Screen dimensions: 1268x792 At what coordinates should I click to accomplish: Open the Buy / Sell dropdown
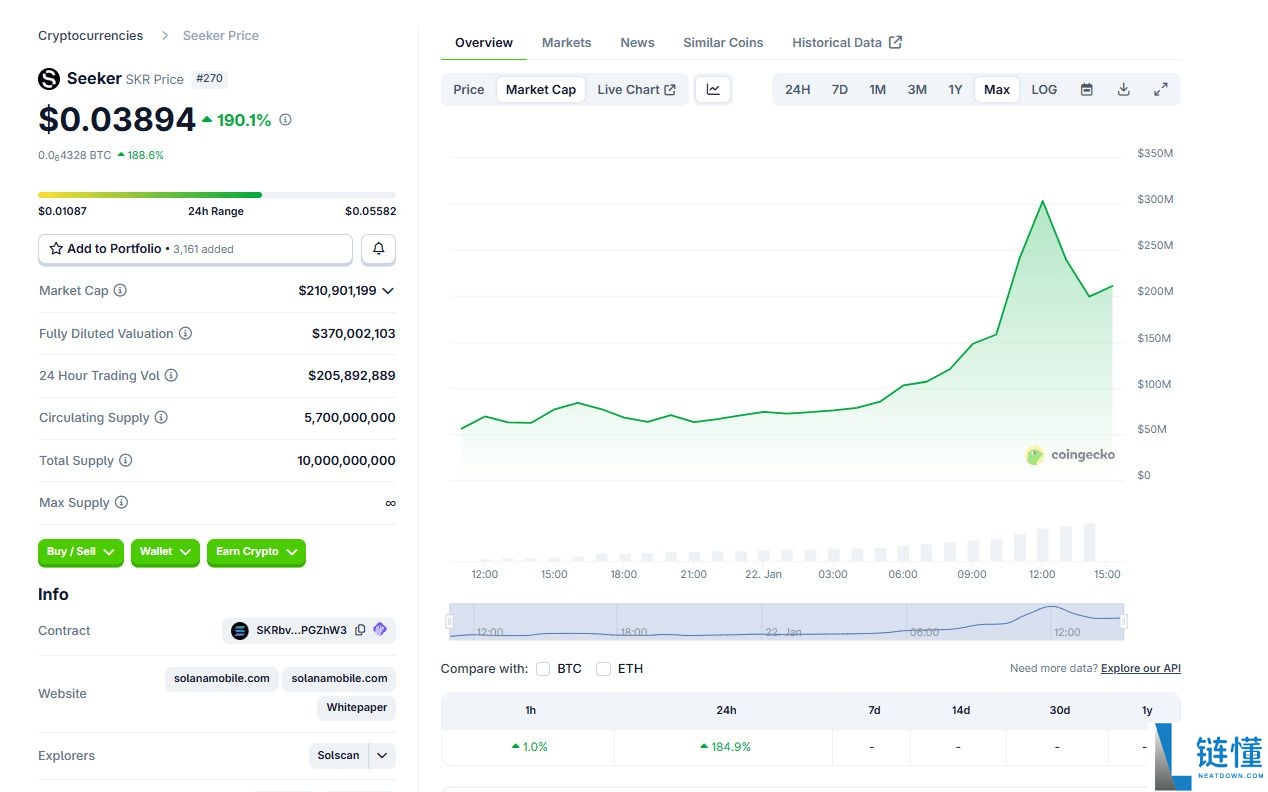(81, 552)
